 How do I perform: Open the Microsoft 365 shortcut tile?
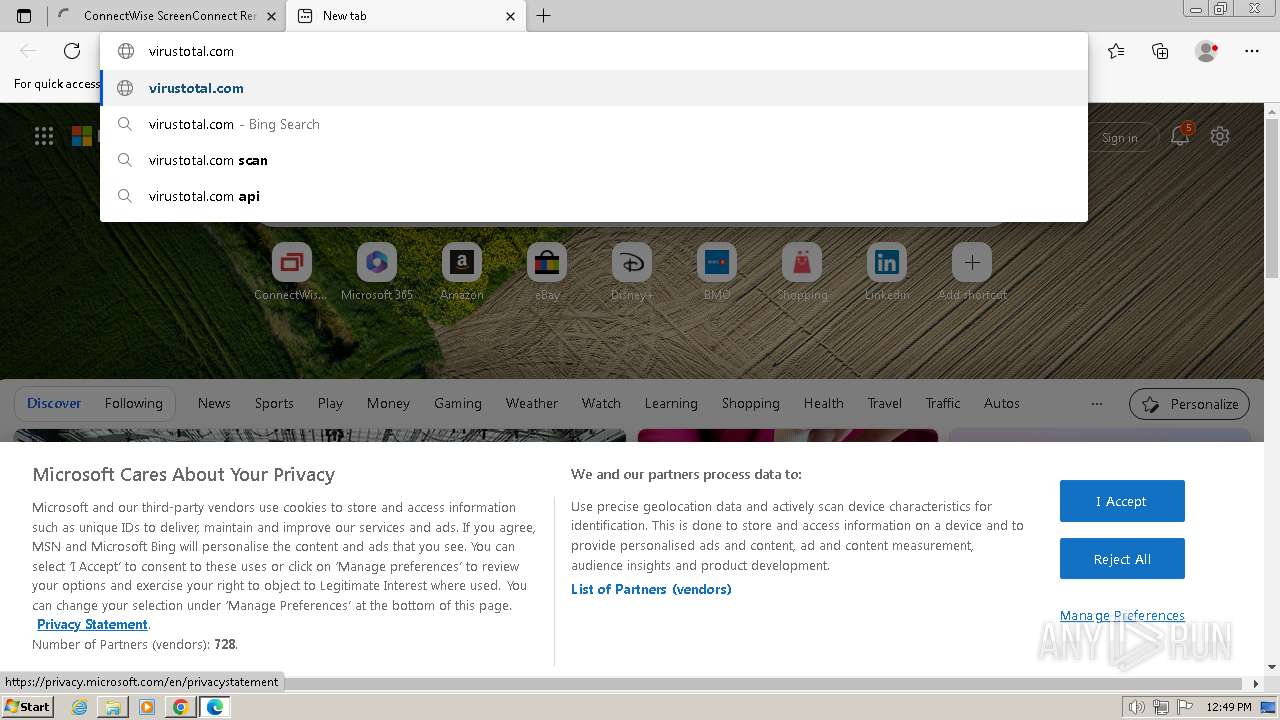click(377, 272)
